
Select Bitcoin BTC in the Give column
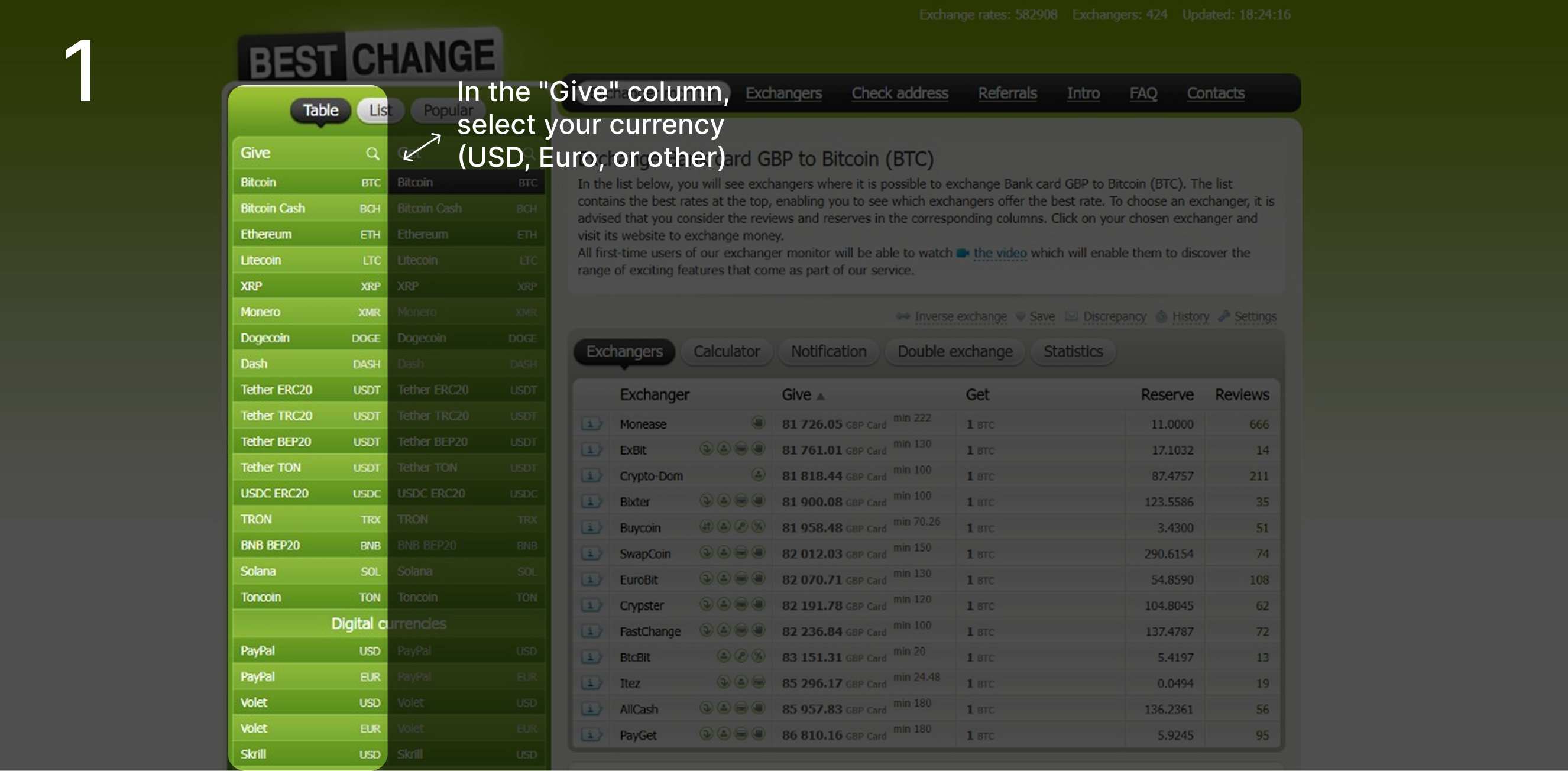(310, 183)
